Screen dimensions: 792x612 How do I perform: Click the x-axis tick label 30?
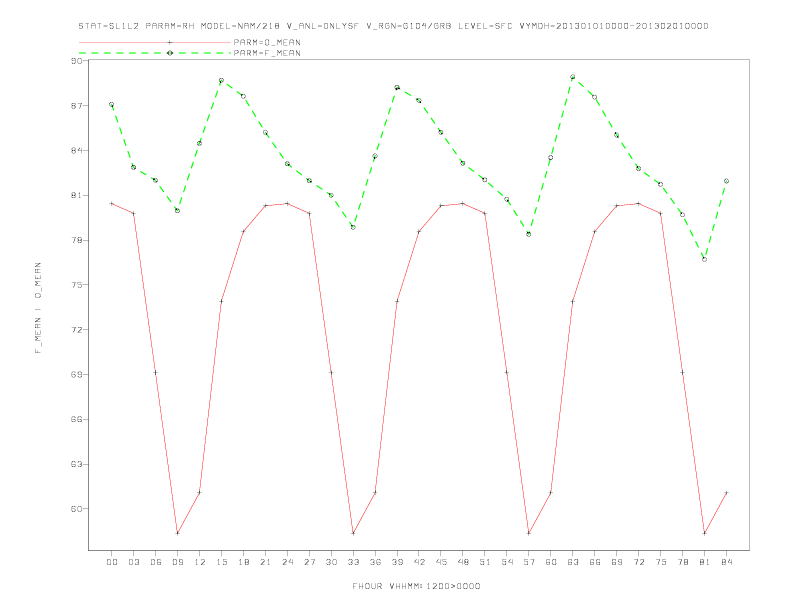[331, 562]
